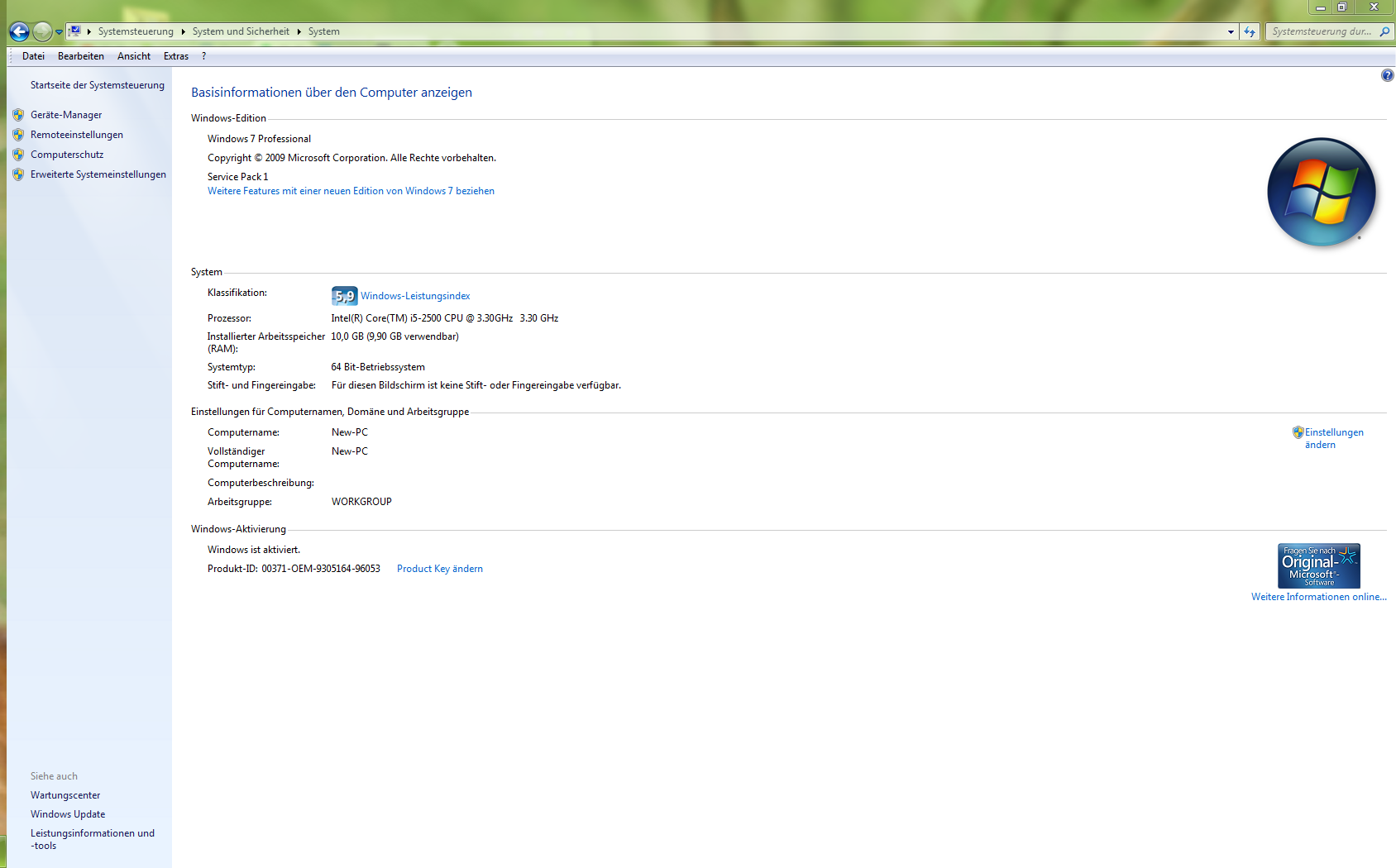Click the Control Panel icon in address bar

point(74,31)
